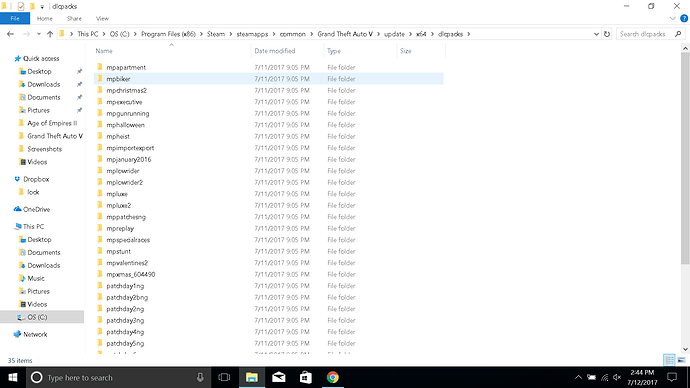690x388 pixels.
Task: Open Age of Empires II quick access folder
Action: [x=51, y=123]
